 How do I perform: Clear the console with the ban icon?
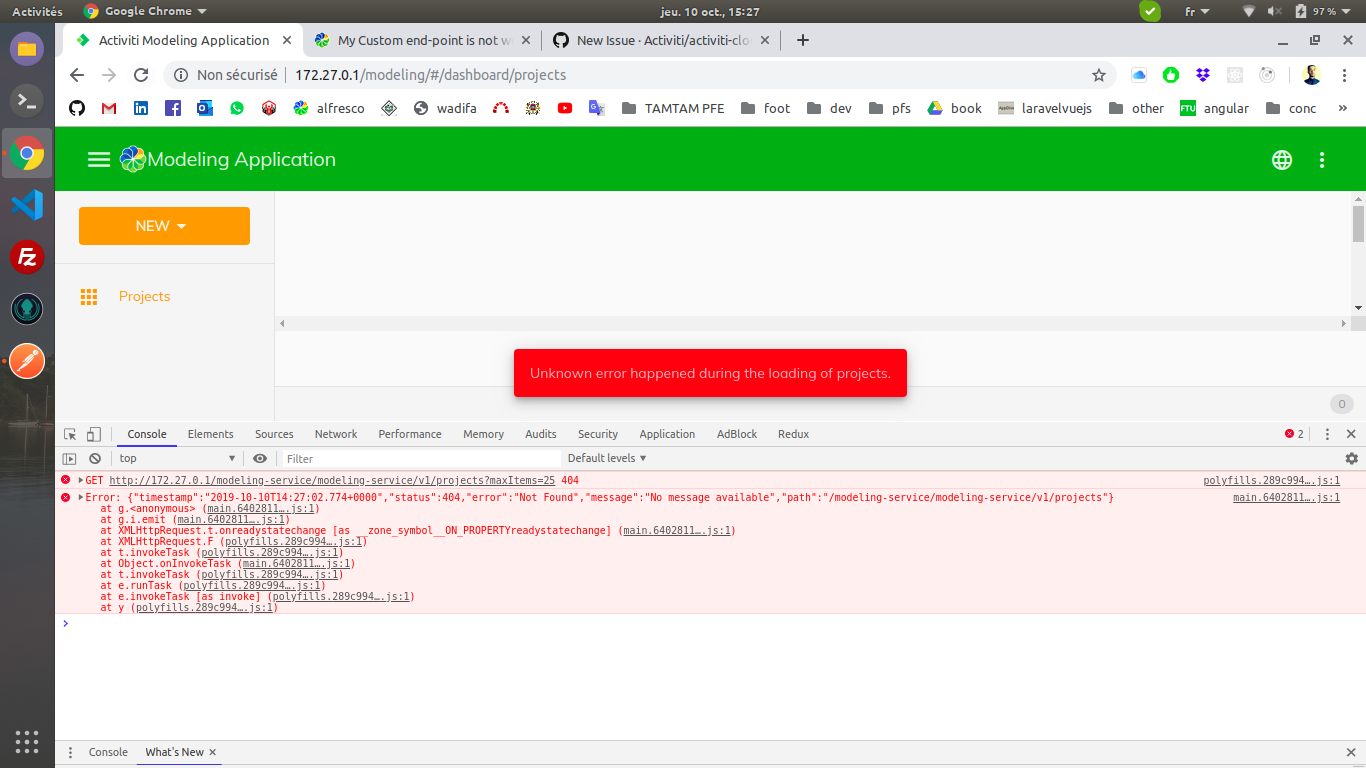click(x=95, y=459)
